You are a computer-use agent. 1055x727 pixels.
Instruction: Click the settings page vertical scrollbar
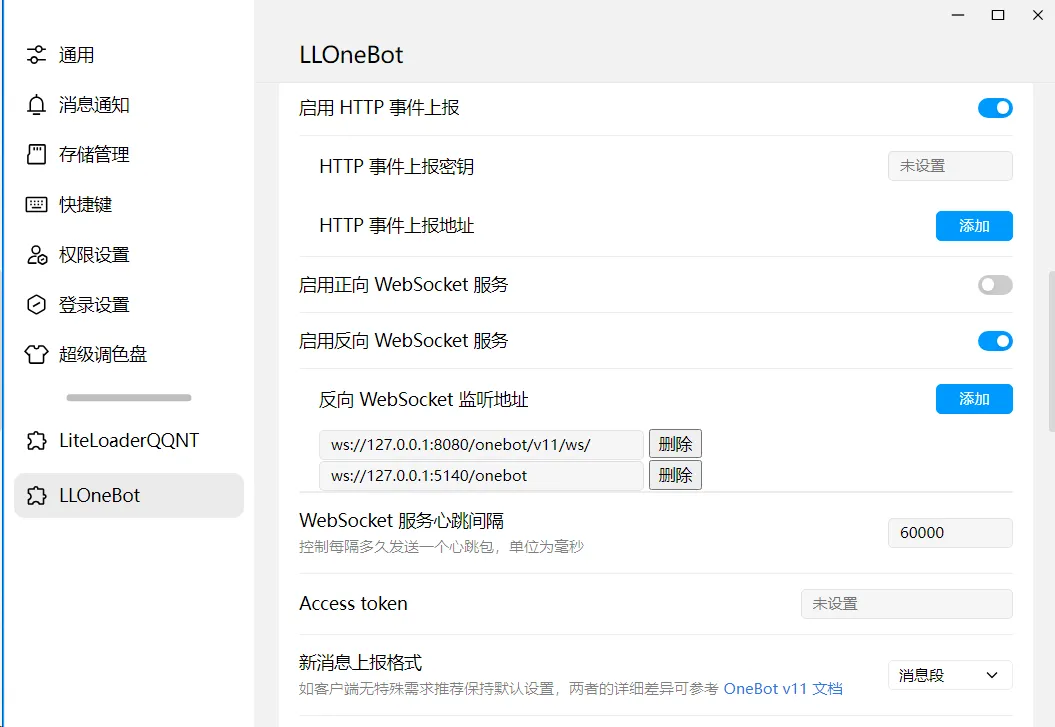pyautogui.click(x=1052, y=350)
